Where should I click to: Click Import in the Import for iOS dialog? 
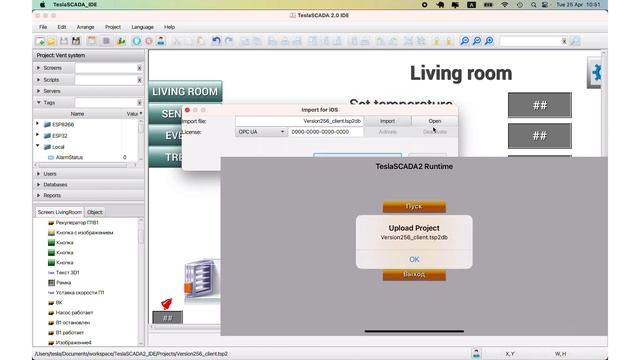pyautogui.click(x=387, y=121)
